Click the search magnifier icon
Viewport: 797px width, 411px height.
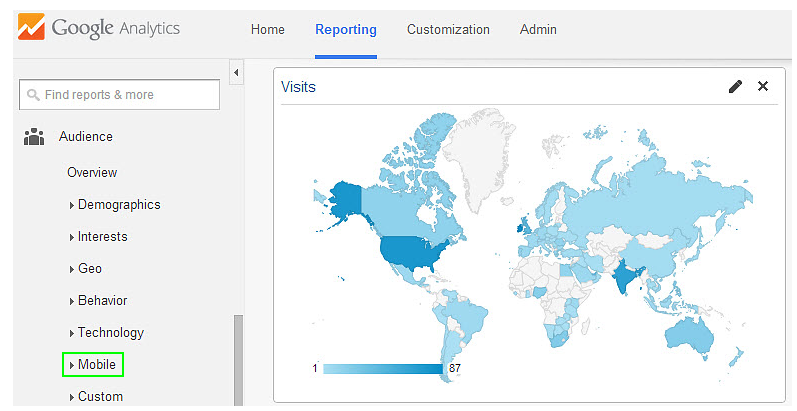(x=33, y=95)
